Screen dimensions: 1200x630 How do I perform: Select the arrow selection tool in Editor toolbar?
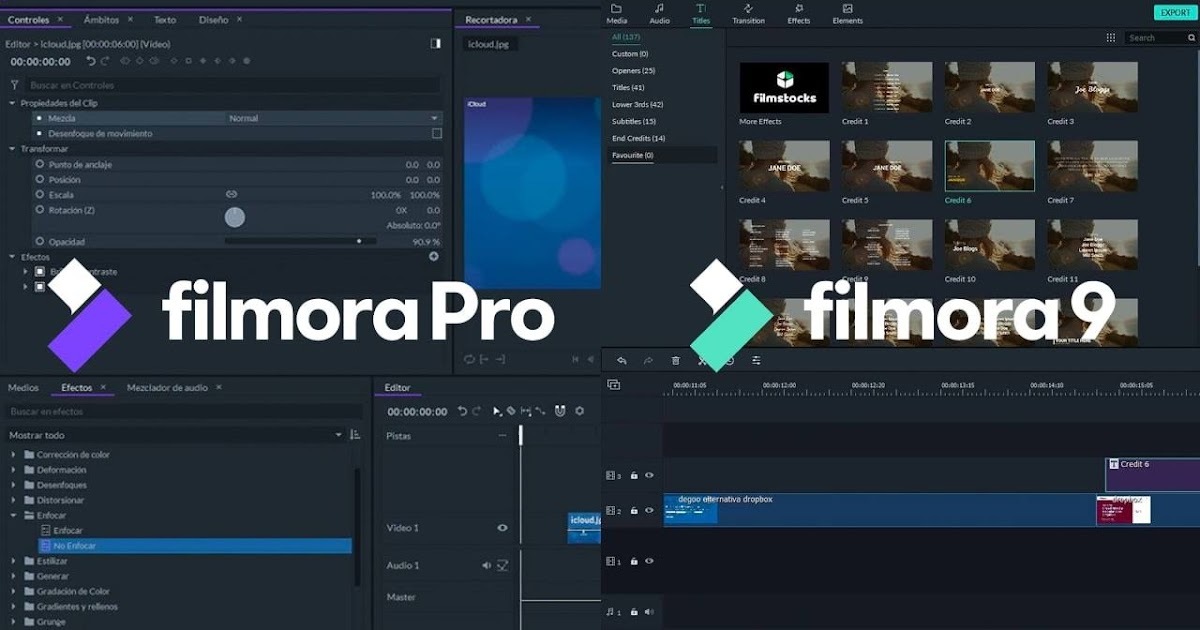pyautogui.click(x=497, y=411)
